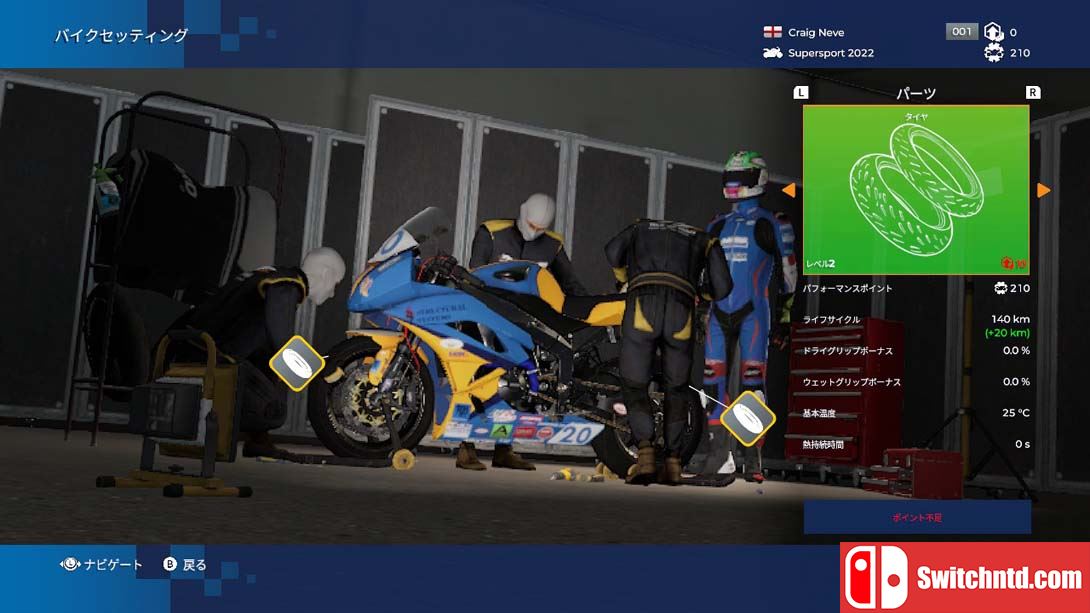Image resolution: width=1090 pixels, height=613 pixels.
Task: Click the ポイント不足 button
Action: [x=917, y=517]
